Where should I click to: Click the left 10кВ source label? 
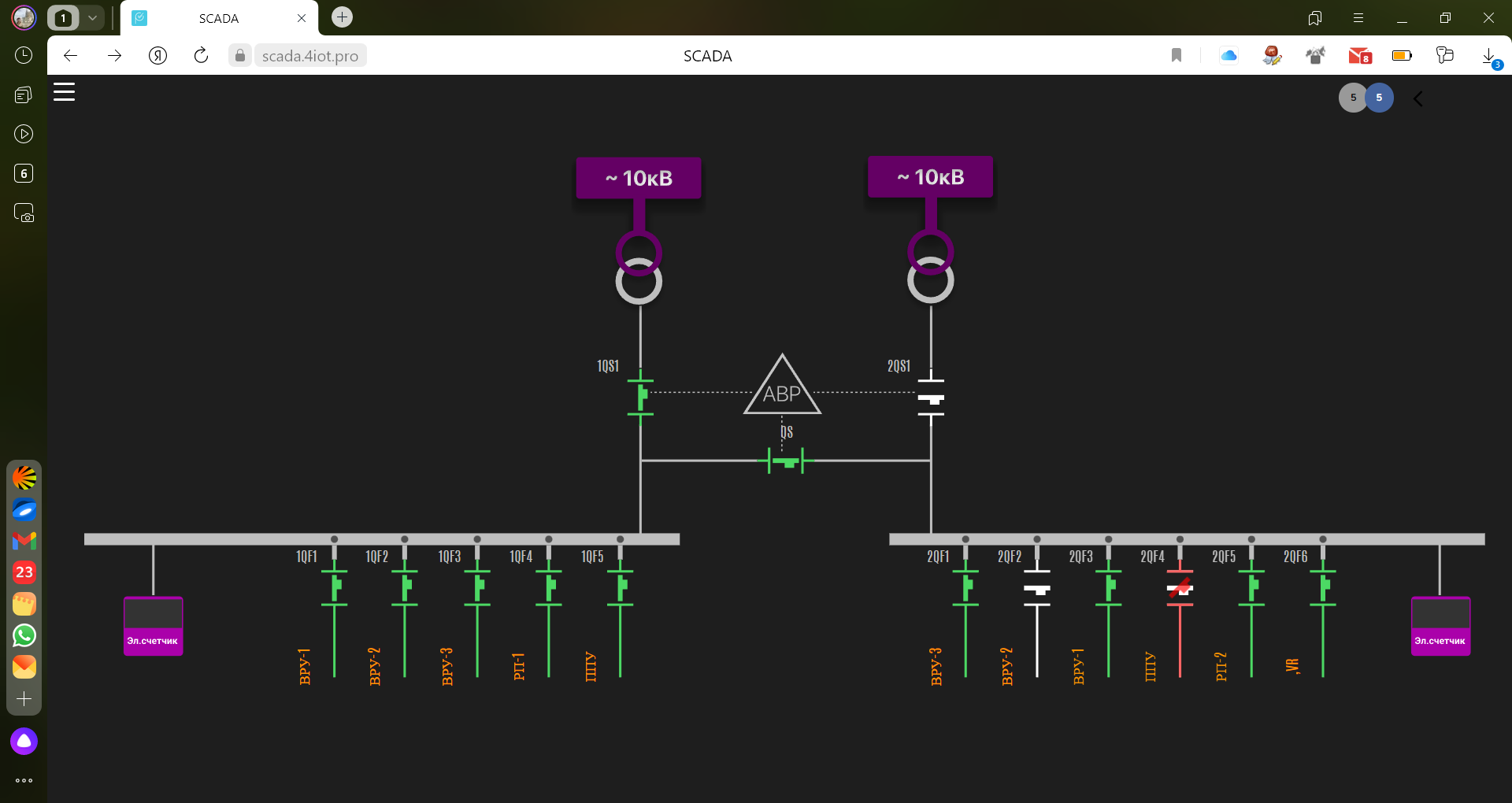click(x=639, y=178)
